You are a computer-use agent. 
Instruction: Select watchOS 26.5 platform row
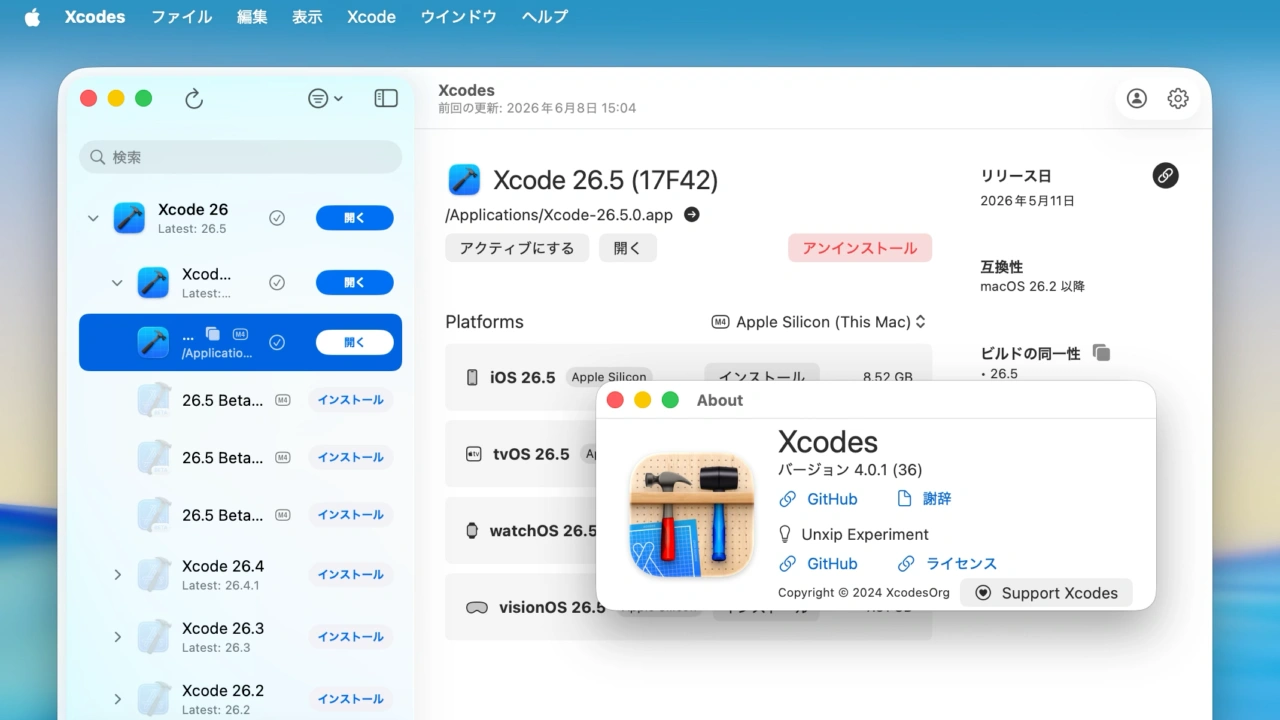coord(689,531)
